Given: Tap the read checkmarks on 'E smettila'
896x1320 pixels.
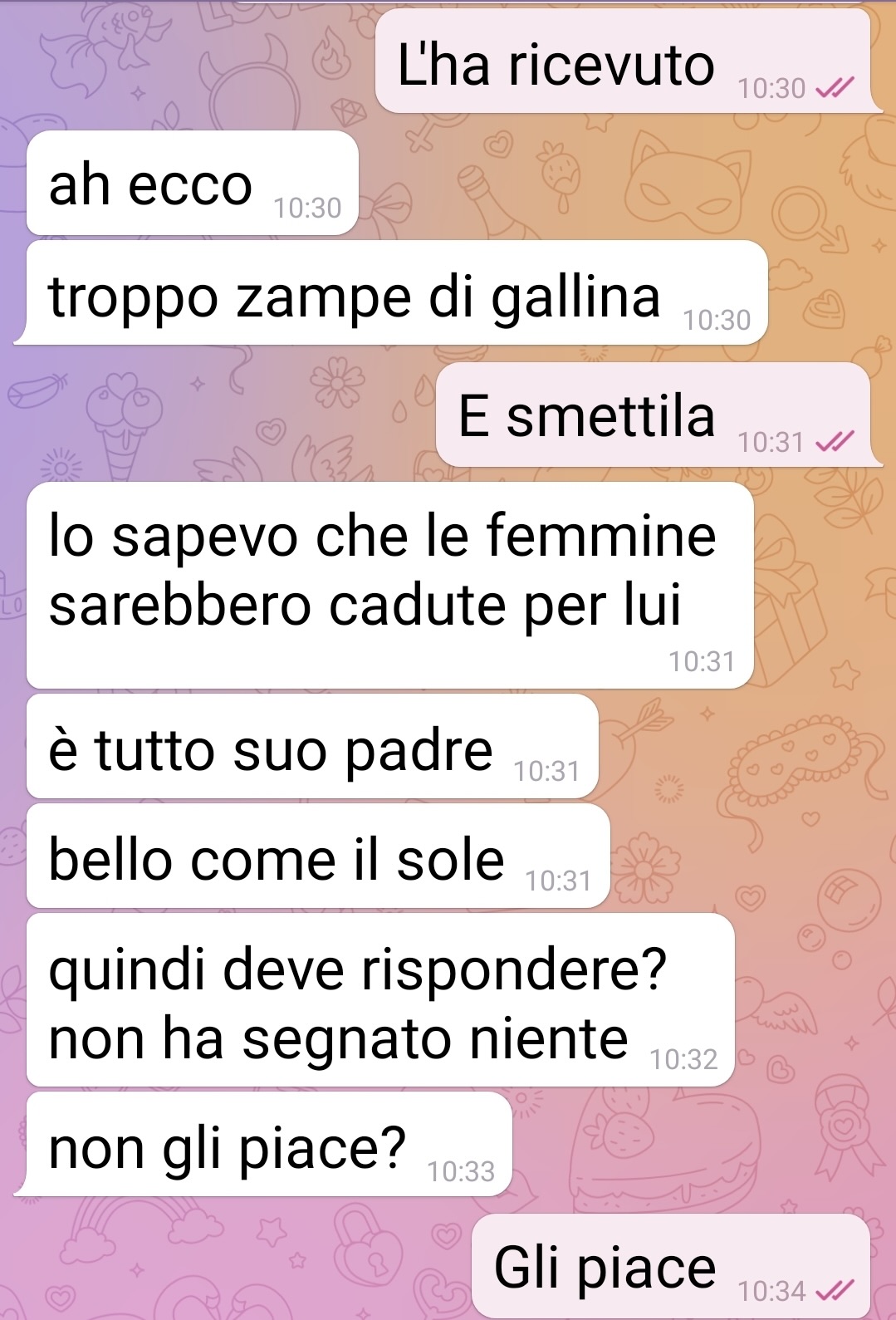Looking at the screenshot, I should pyautogui.click(x=835, y=442).
